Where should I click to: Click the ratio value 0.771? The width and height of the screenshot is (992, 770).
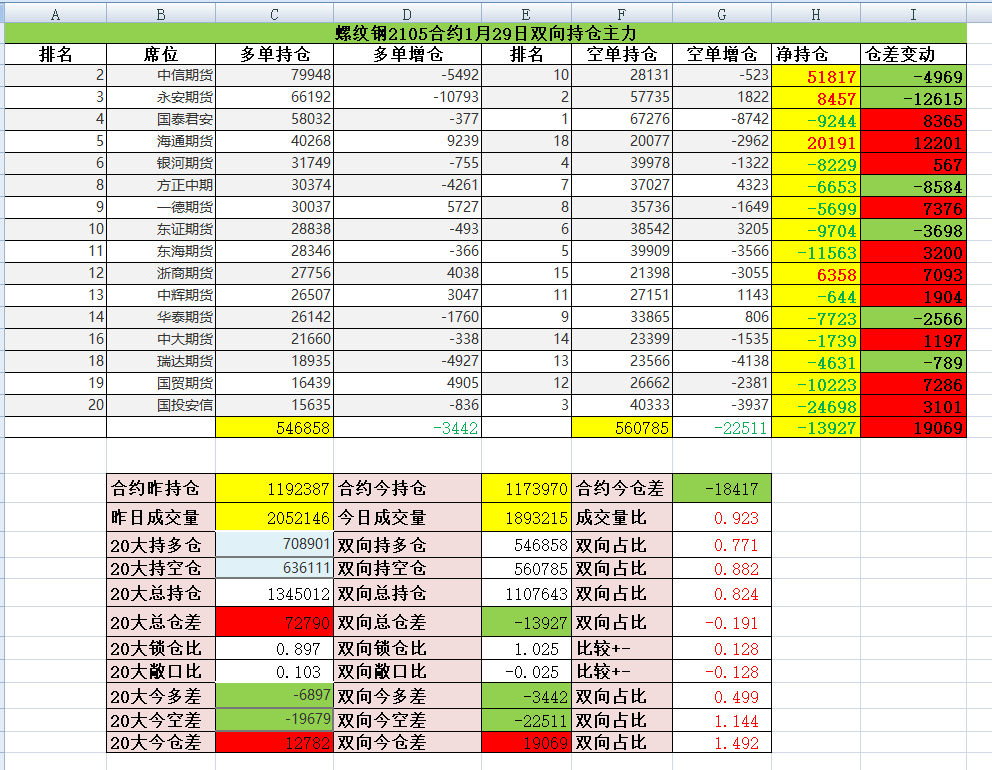click(x=722, y=545)
